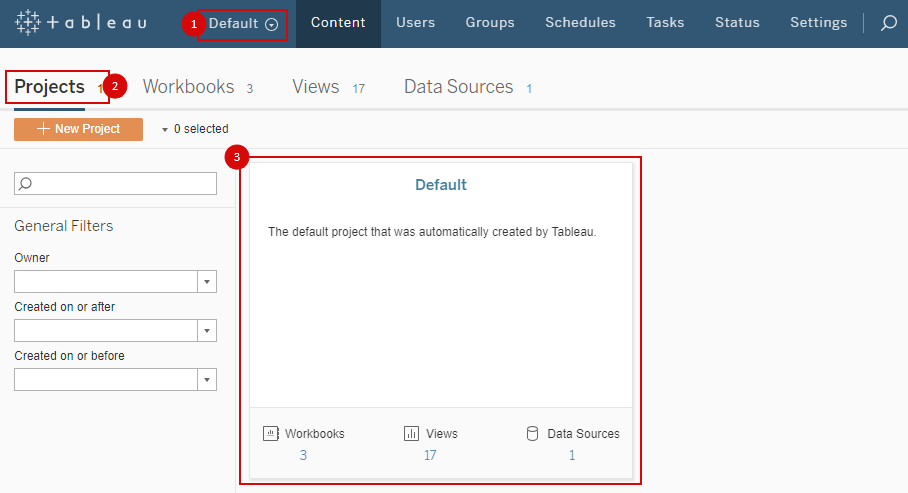Open the 0 selected actions dropdown
Viewport: 908px width, 493px height.
pyautogui.click(x=195, y=129)
